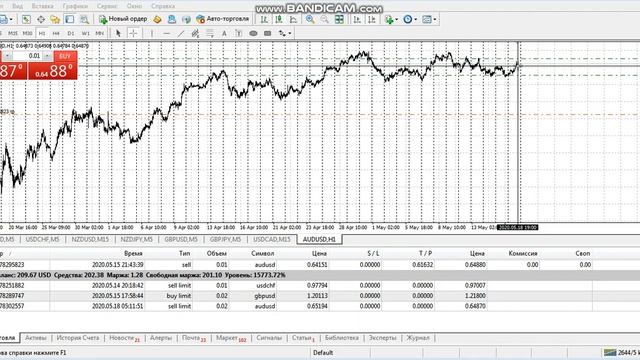Select the text label tool
This screenshot has height=360, width=640.
click(239, 33)
